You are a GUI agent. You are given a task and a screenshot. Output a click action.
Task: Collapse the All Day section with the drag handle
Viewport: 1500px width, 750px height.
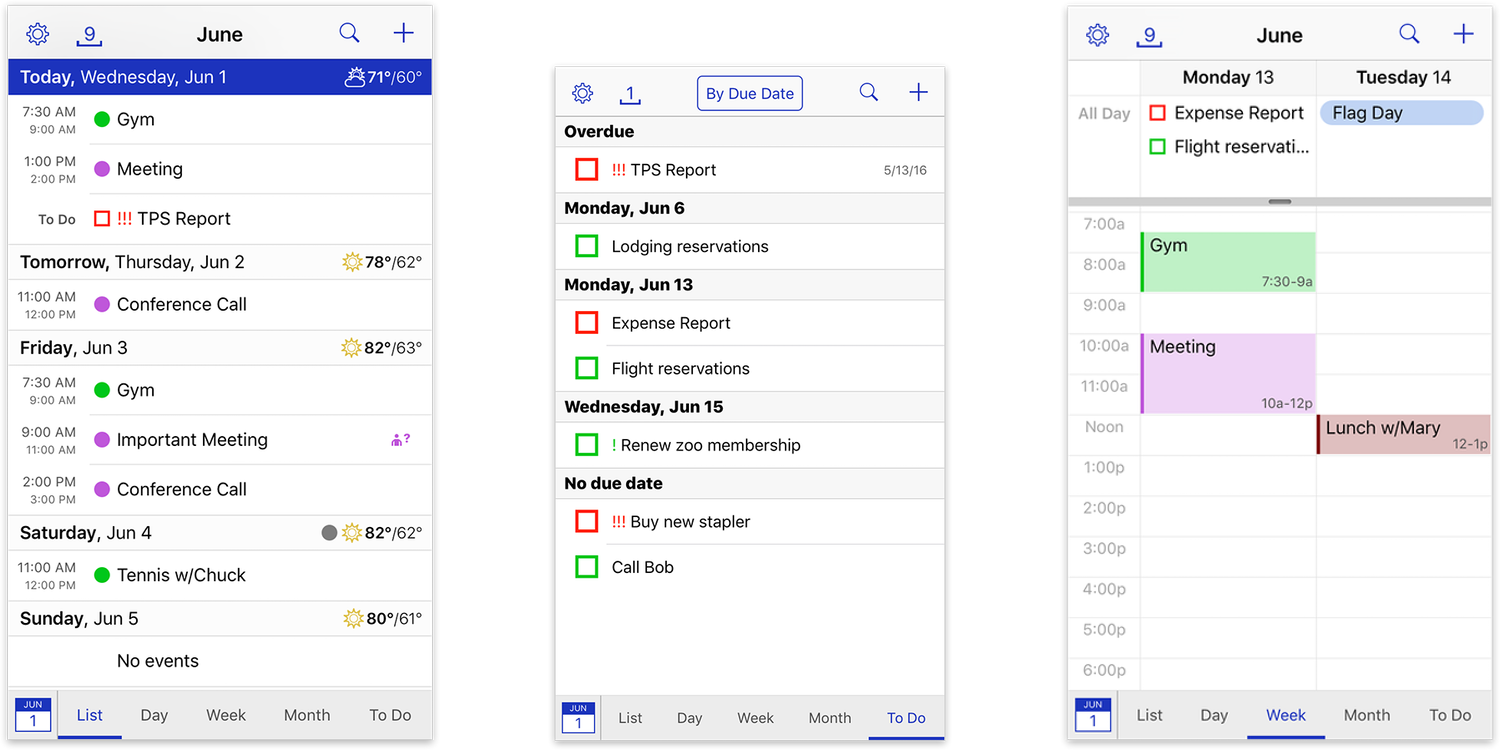click(x=1279, y=201)
